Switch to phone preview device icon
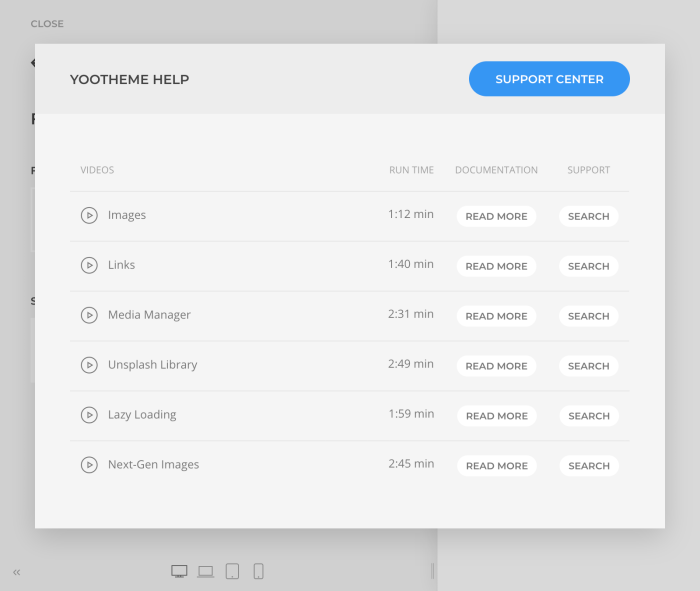Image resolution: width=700 pixels, height=591 pixels. point(258,571)
